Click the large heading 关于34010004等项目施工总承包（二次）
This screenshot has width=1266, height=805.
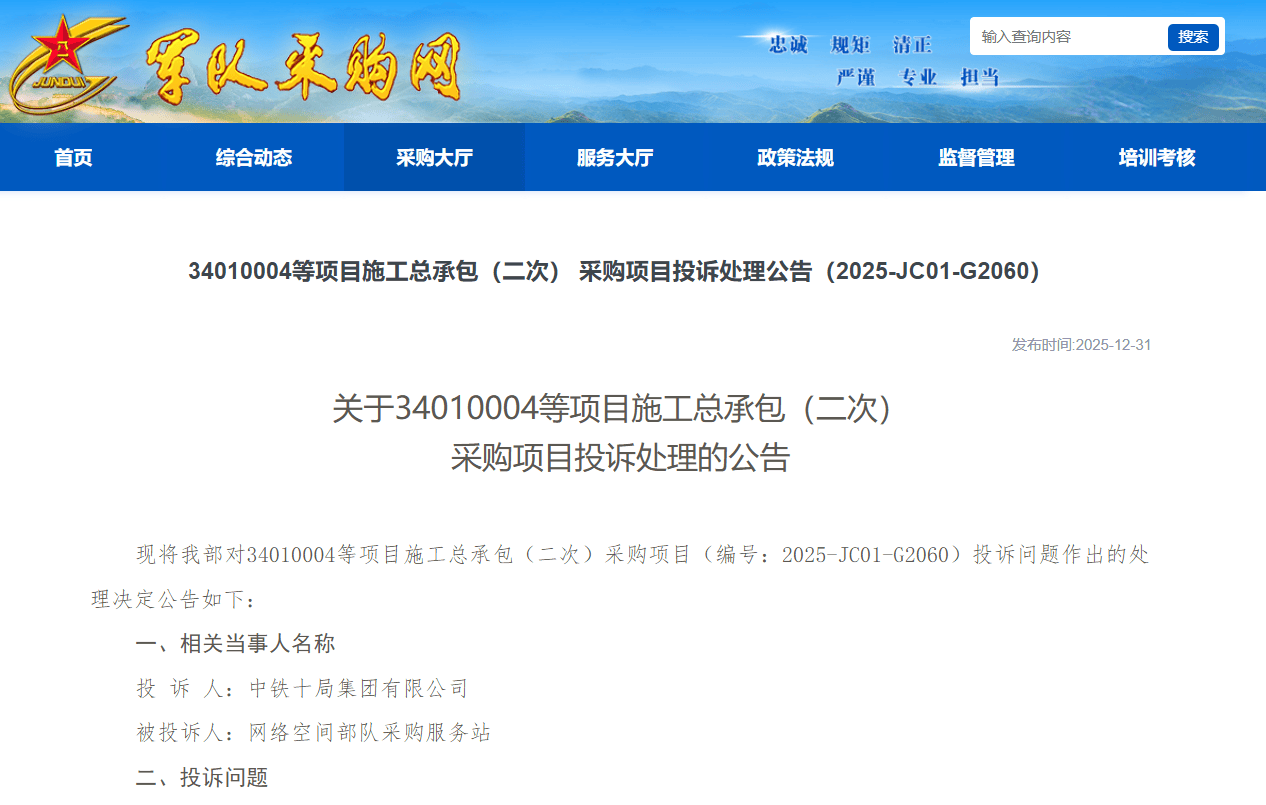click(x=612, y=409)
